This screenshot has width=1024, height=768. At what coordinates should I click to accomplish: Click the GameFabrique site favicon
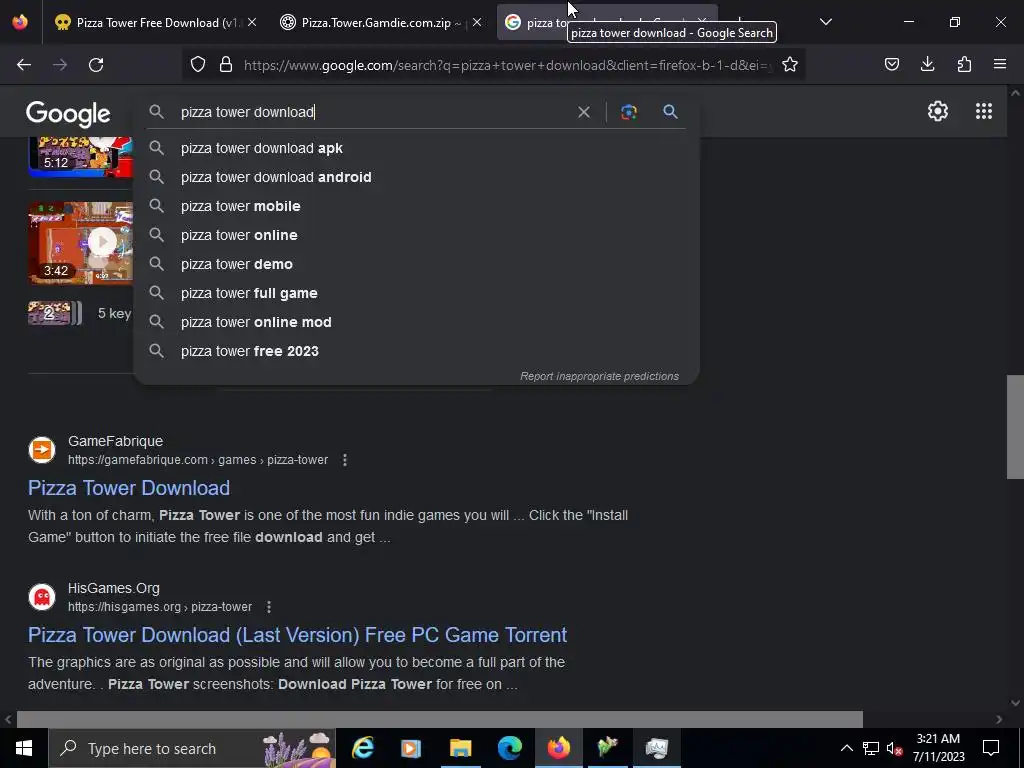(x=42, y=450)
